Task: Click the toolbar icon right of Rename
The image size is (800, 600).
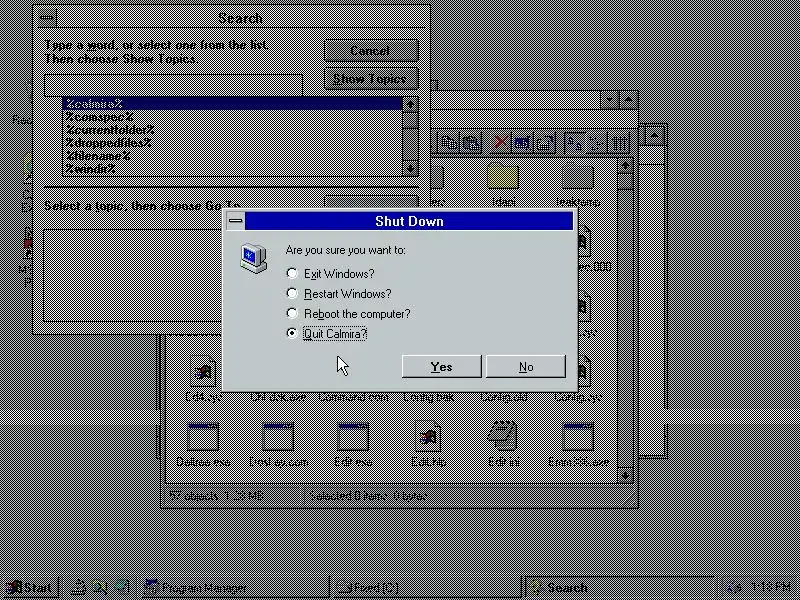Action: pyautogui.click(x=545, y=143)
